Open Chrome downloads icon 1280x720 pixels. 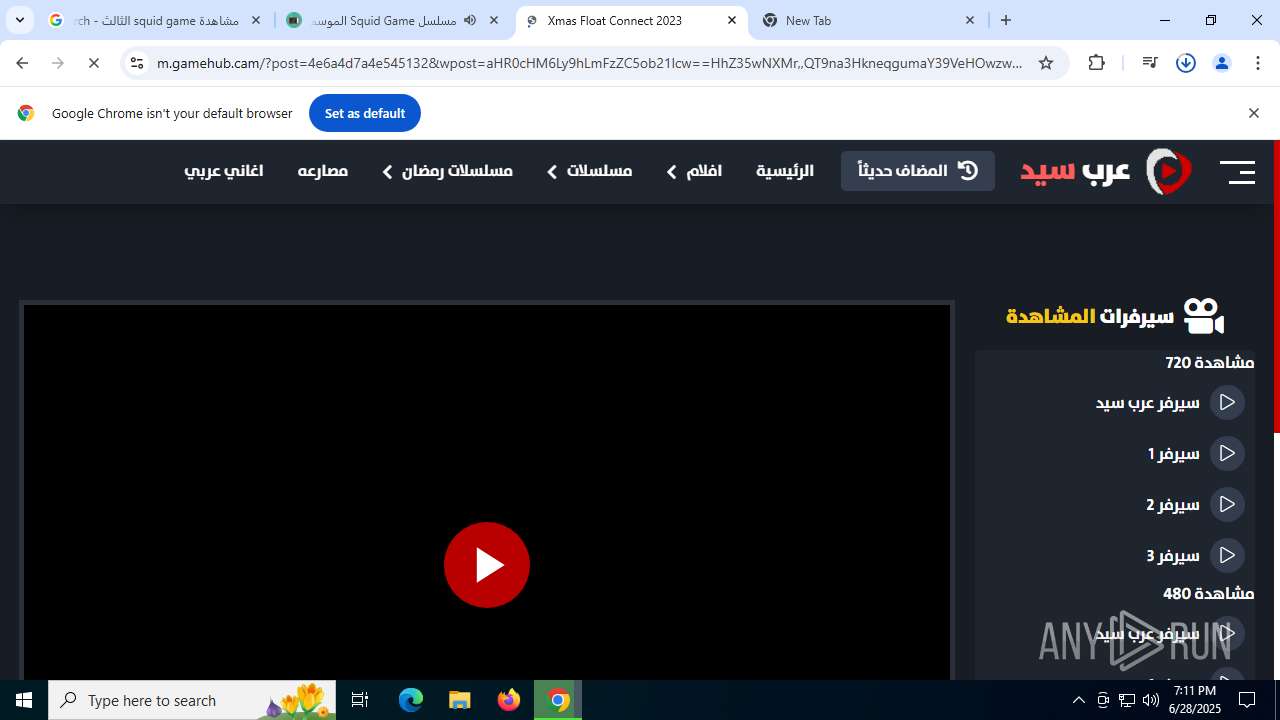pos(1186,63)
